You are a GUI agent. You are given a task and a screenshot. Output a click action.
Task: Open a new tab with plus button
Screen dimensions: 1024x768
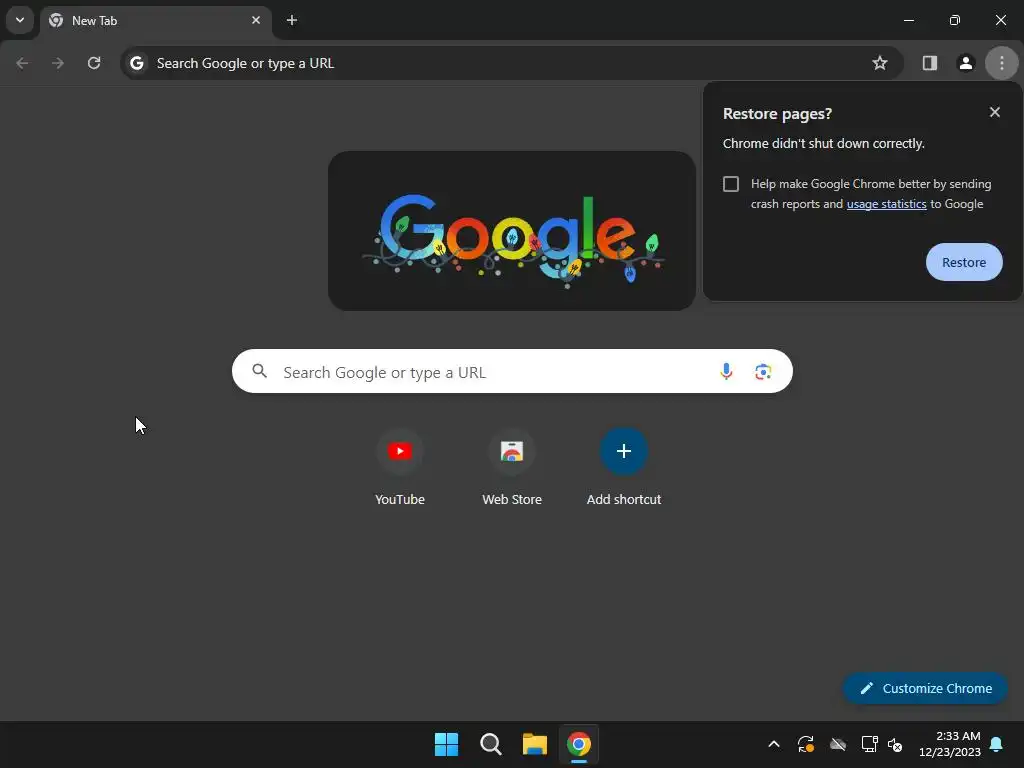tap(292, 20)
